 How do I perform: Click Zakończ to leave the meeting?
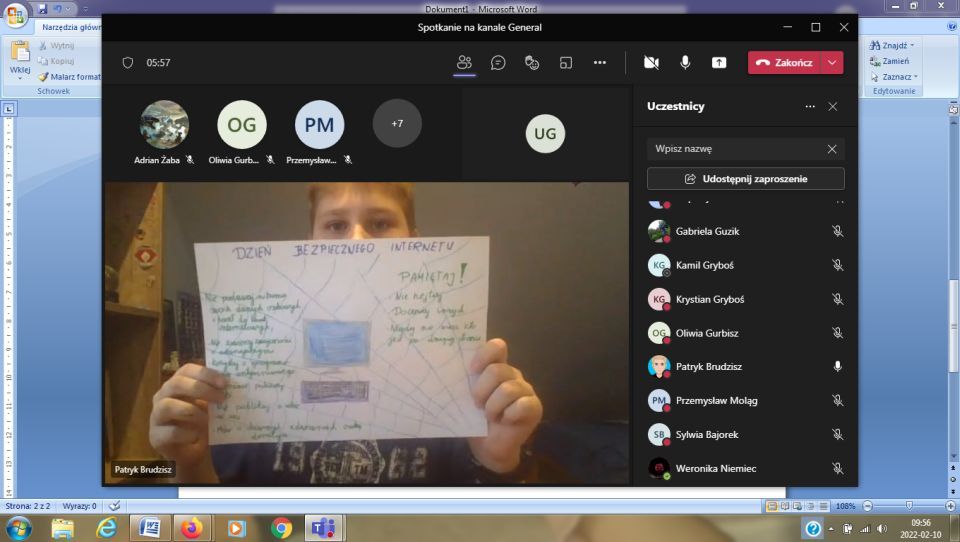[x=785, y=62]
